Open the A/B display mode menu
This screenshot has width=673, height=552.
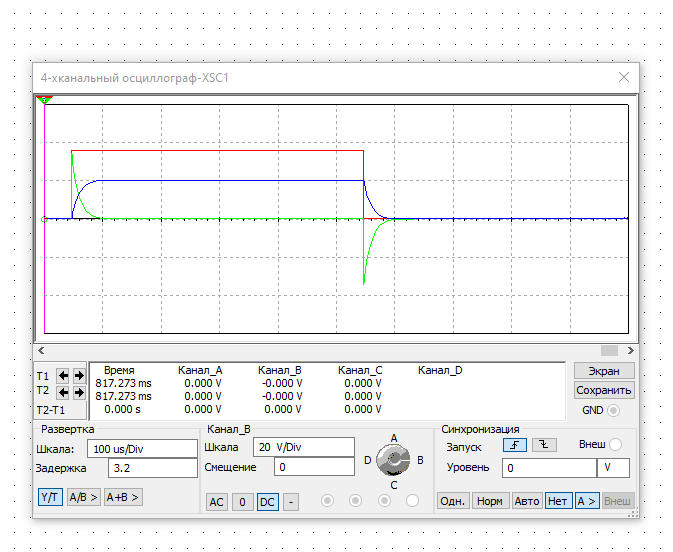click(84, 497)
